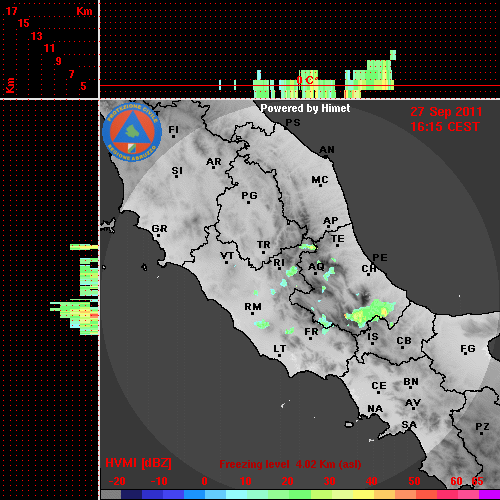Image resolution: width=500 pixels, height=500 pixels.
Task: Click the IS city label
Action: tap(373, 337)
